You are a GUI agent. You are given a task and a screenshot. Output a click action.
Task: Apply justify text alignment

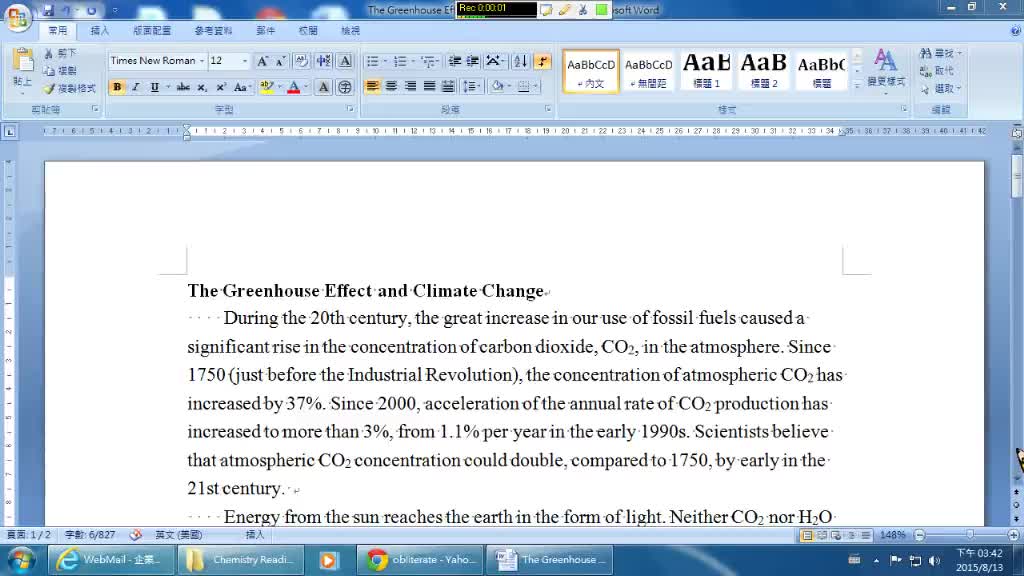429,86
